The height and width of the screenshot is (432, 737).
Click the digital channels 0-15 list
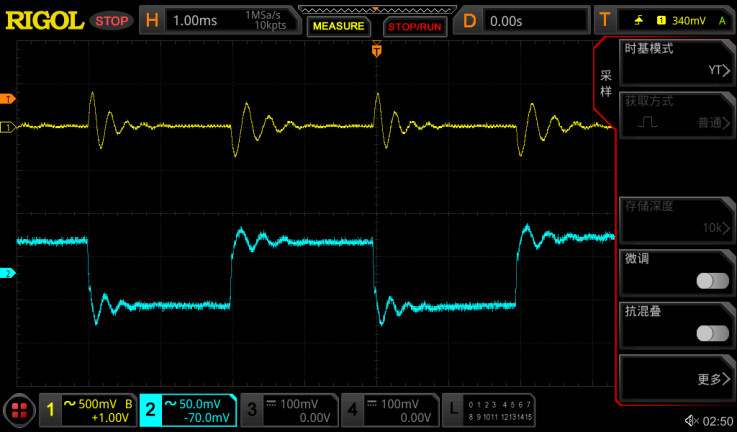point(500,410)
